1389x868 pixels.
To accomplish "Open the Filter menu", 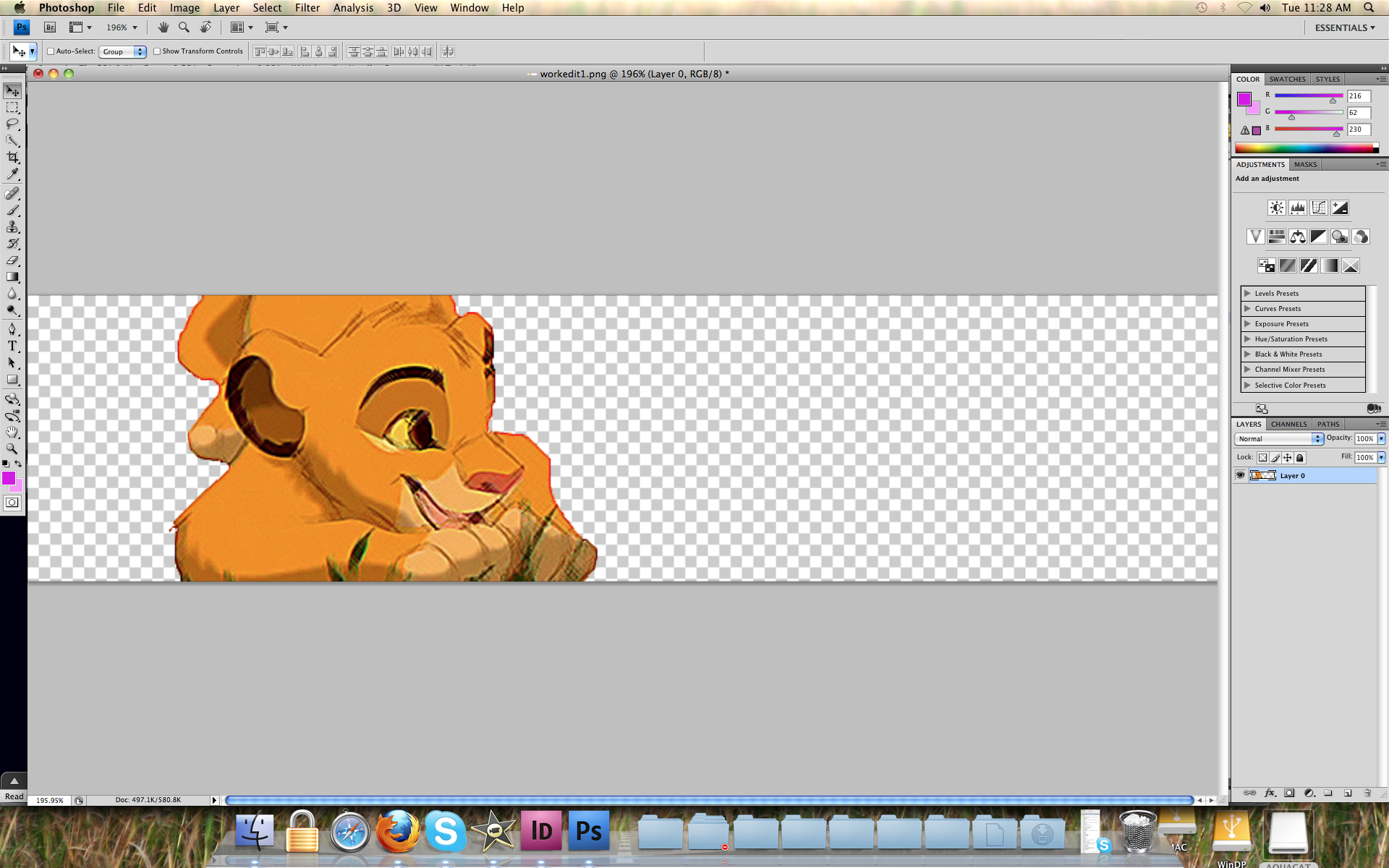I will (x=307, y=8).
